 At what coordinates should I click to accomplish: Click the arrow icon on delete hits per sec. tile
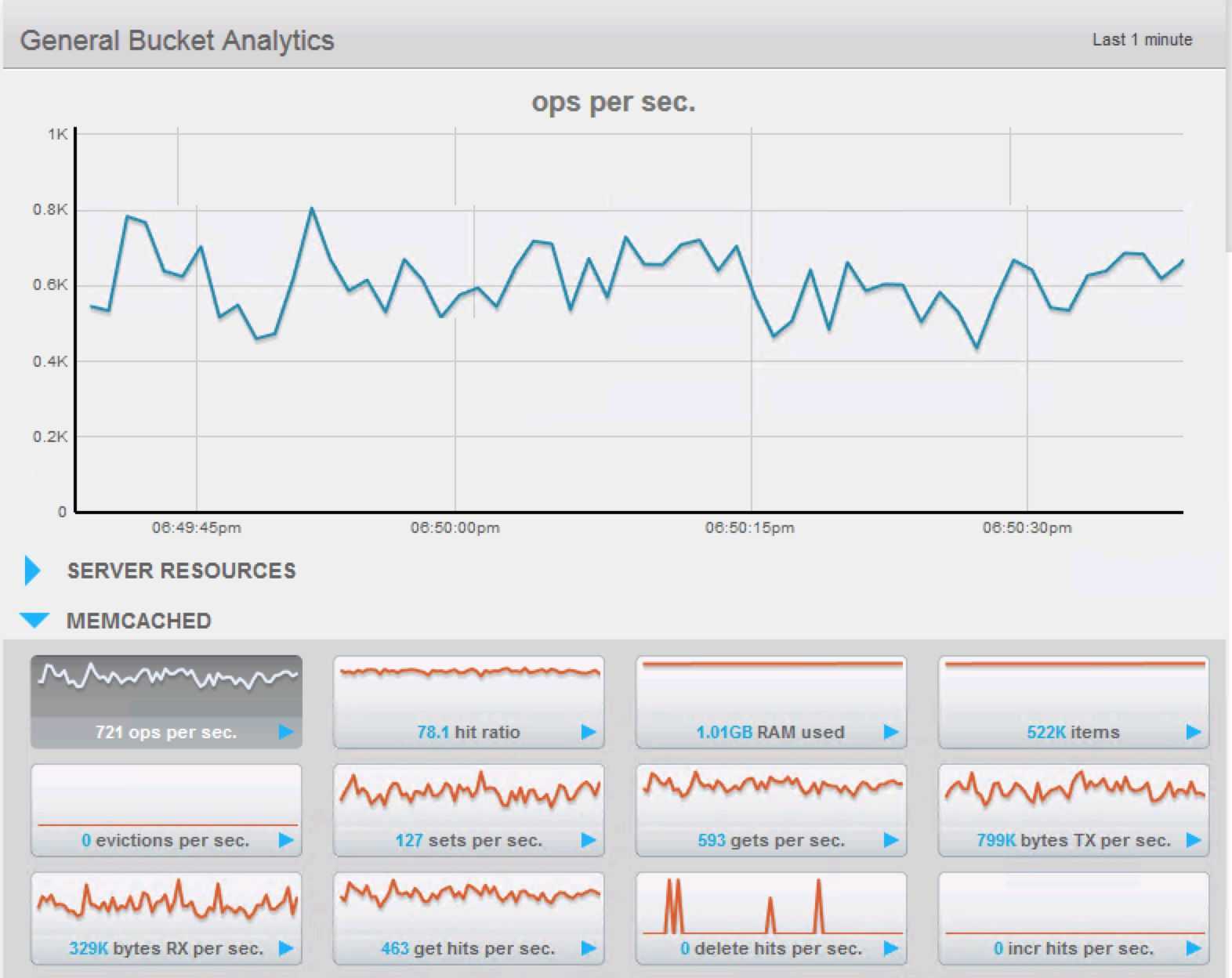[x=891, y=948]
